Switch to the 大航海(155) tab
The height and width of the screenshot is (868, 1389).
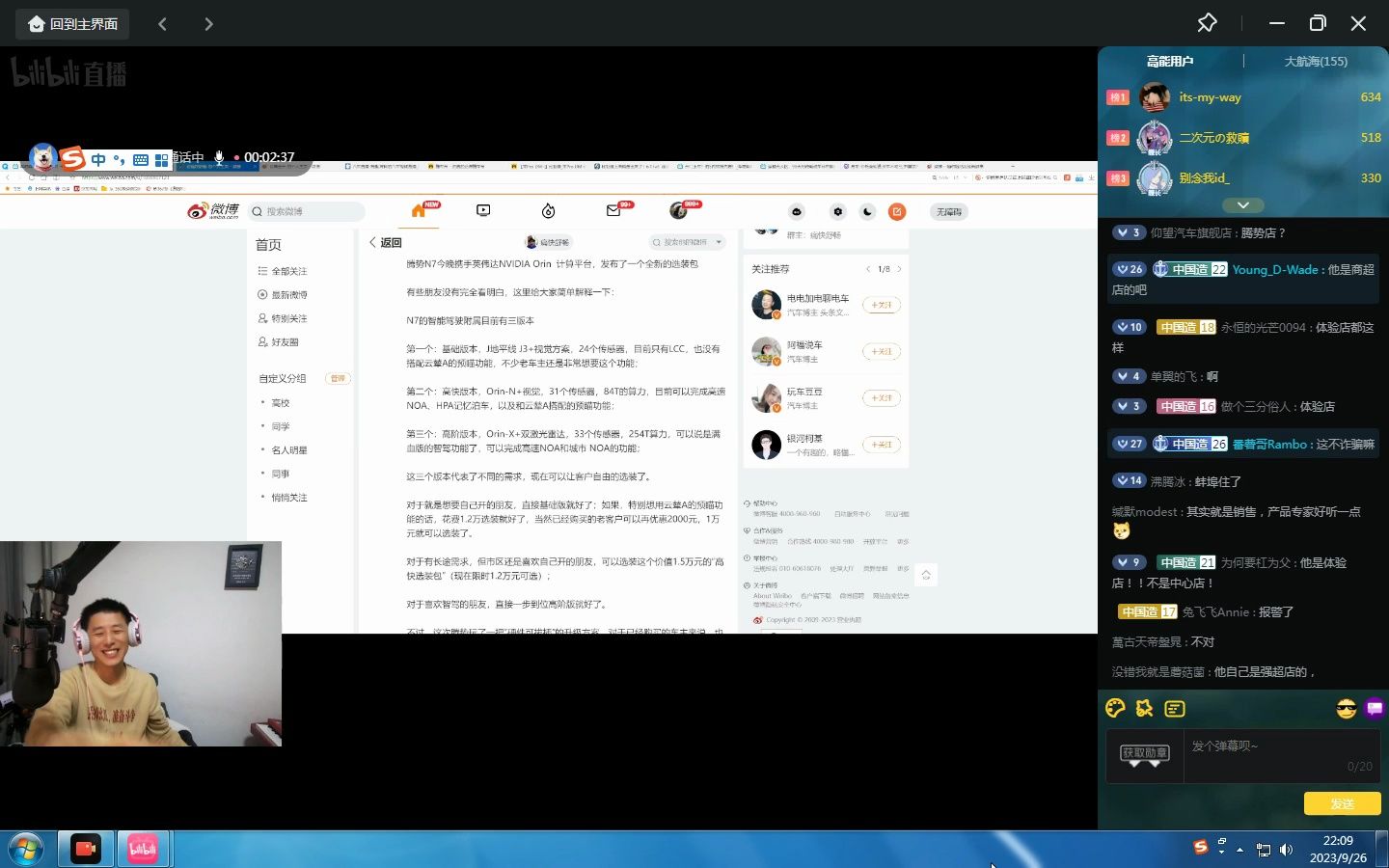1316,61
